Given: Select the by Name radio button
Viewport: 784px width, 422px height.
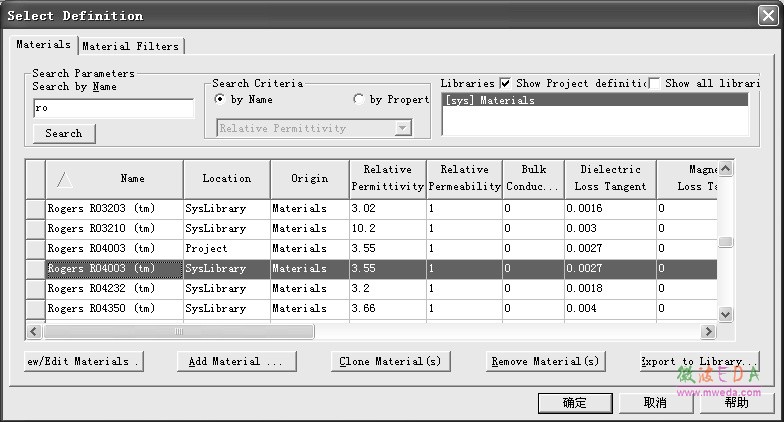Looking at the screenshot, I should click(219, 99).
